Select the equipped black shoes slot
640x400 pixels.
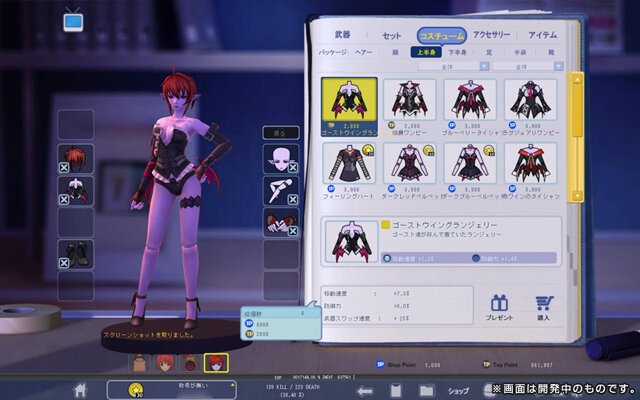[76, 255]
